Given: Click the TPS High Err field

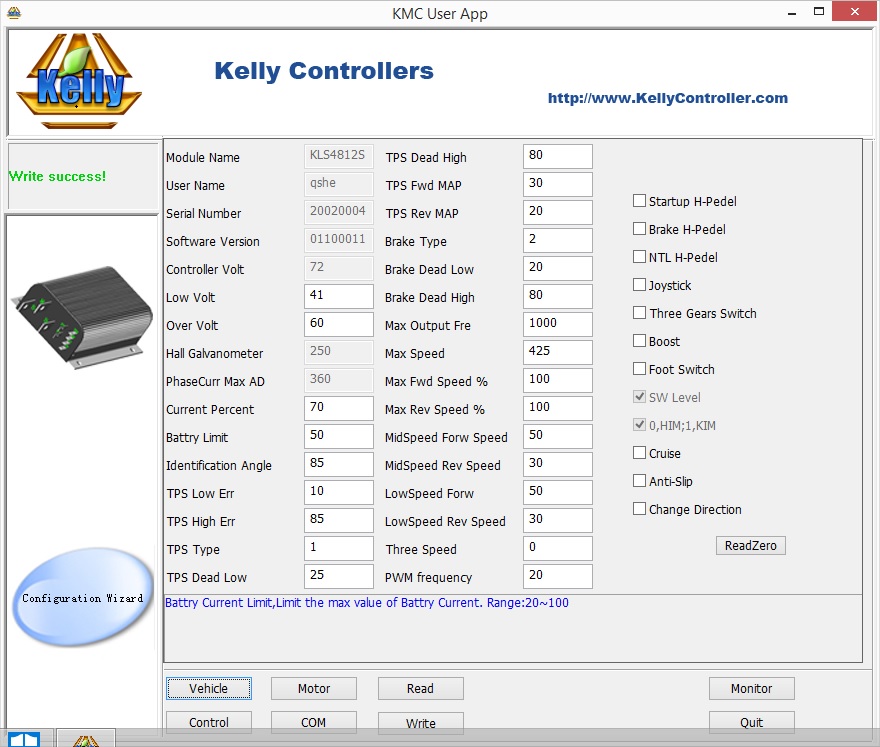Looking at the screenshot, I should tap(338, 521).
